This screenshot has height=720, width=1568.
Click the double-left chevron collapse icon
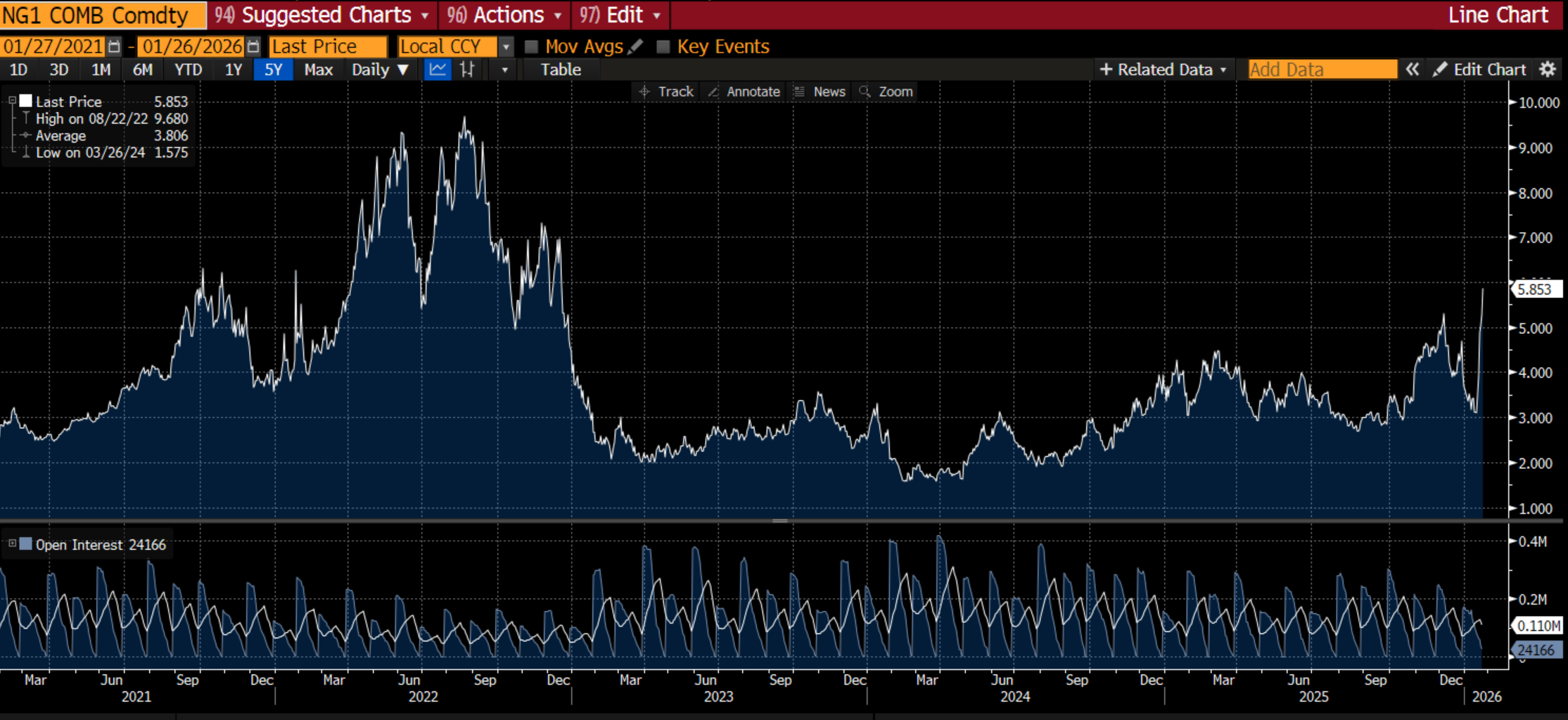coord(1412,70)
